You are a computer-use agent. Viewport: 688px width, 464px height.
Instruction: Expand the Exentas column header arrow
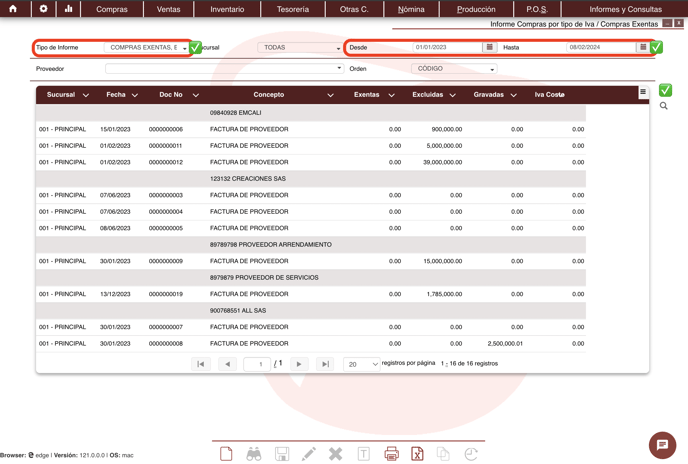click(391, 95)
